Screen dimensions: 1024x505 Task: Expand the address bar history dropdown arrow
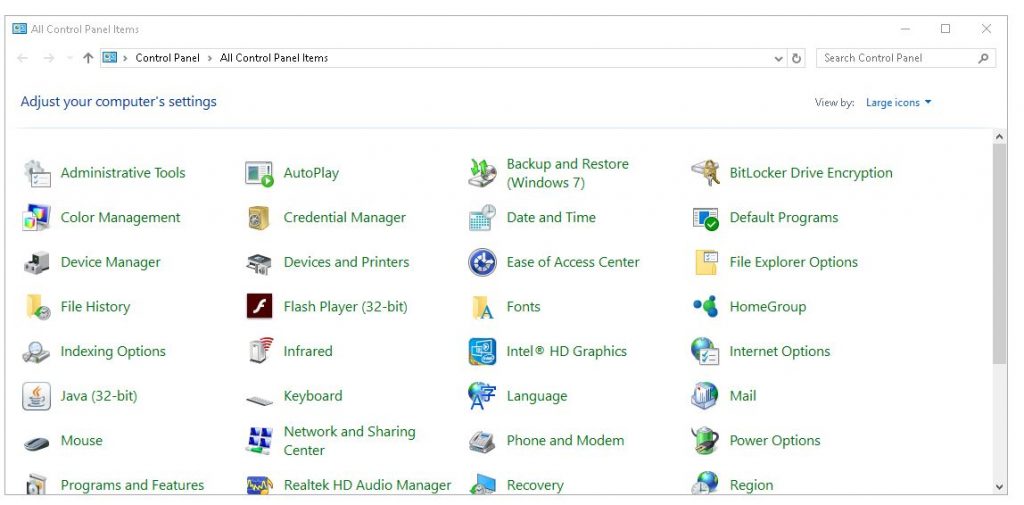(778, 58)
